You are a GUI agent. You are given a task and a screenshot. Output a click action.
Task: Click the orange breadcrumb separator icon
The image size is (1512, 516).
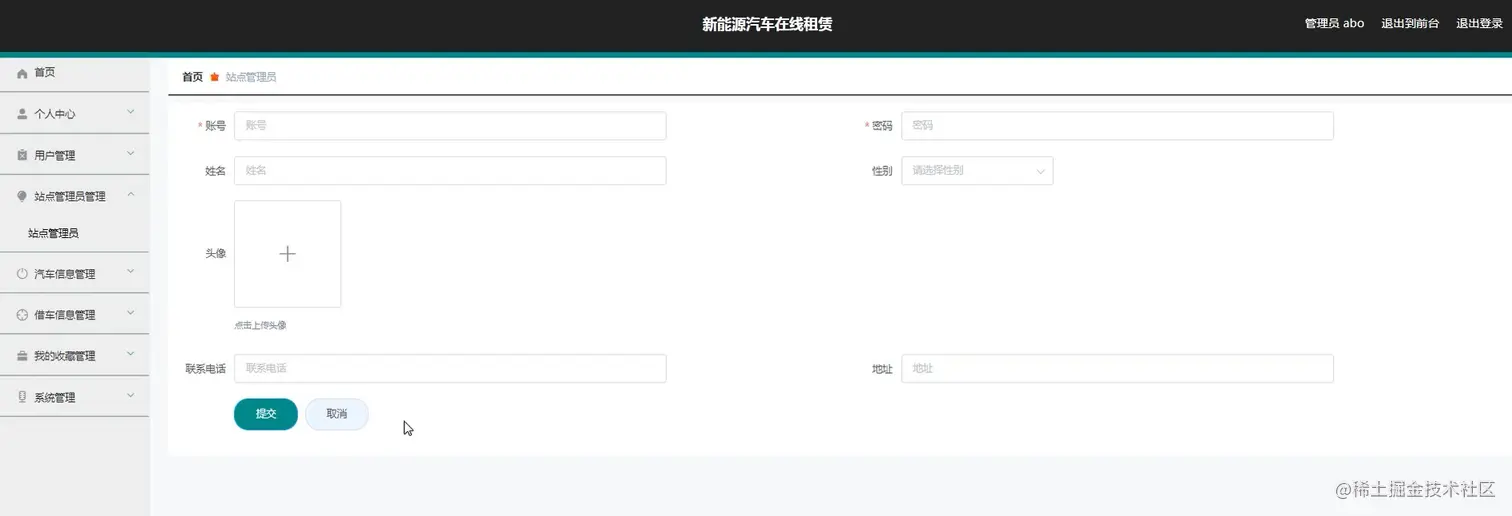214,77
